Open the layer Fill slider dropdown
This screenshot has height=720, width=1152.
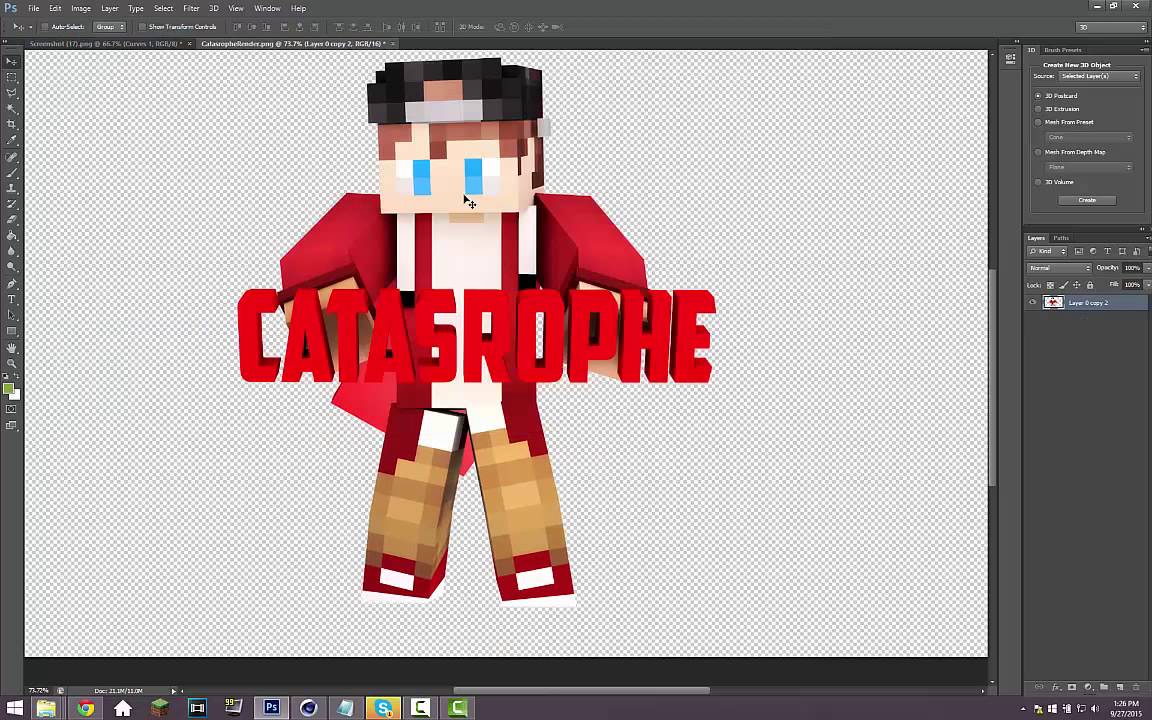pyautogui.click(x=1146, y=285)
